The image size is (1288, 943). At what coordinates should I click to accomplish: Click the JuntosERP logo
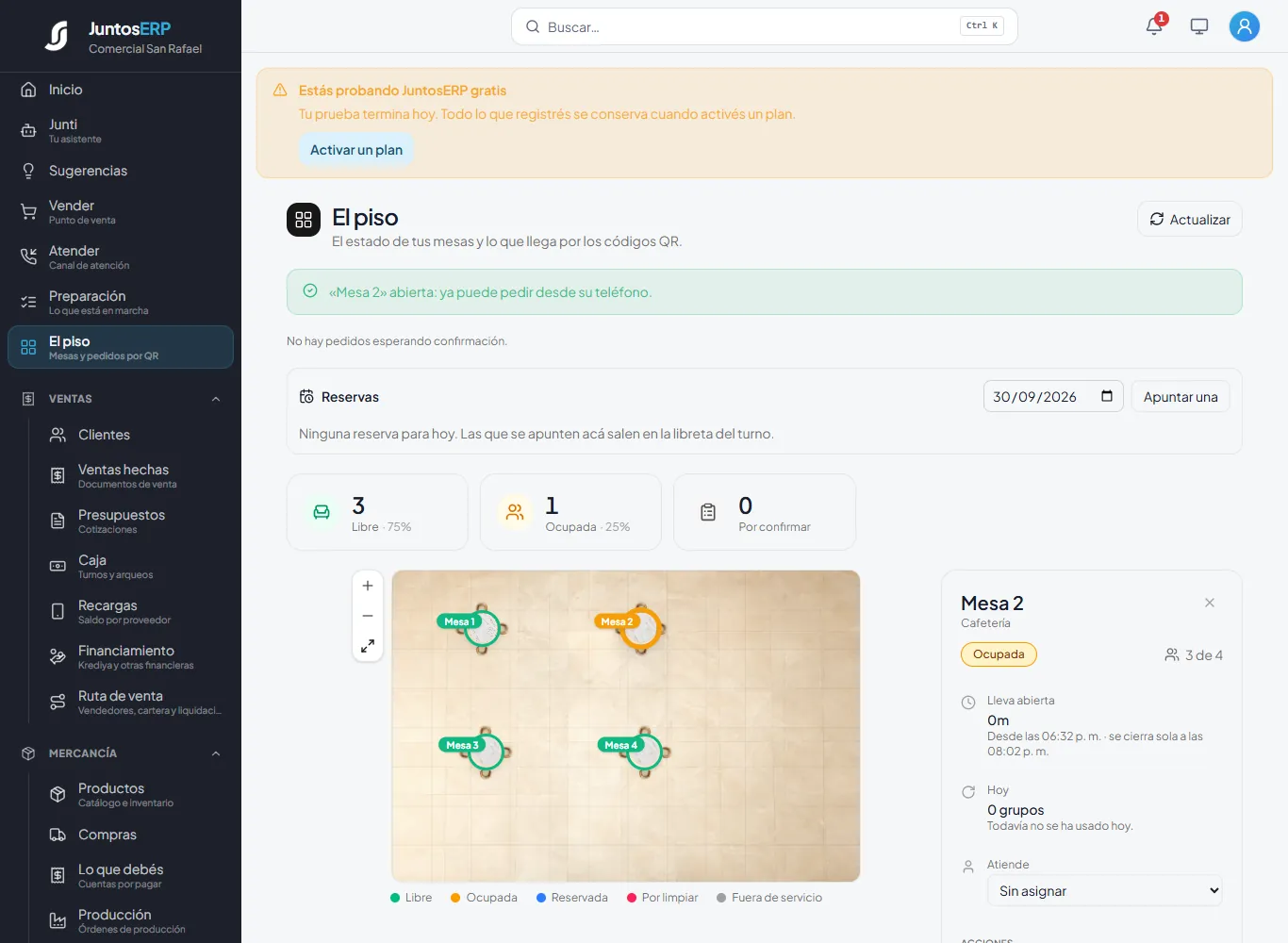(57, 36)
